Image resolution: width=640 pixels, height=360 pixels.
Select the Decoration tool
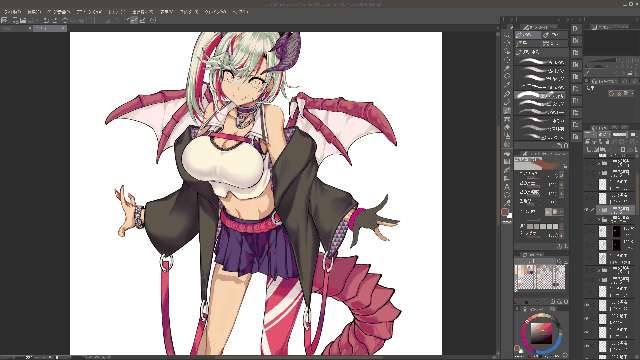[507, 127]
